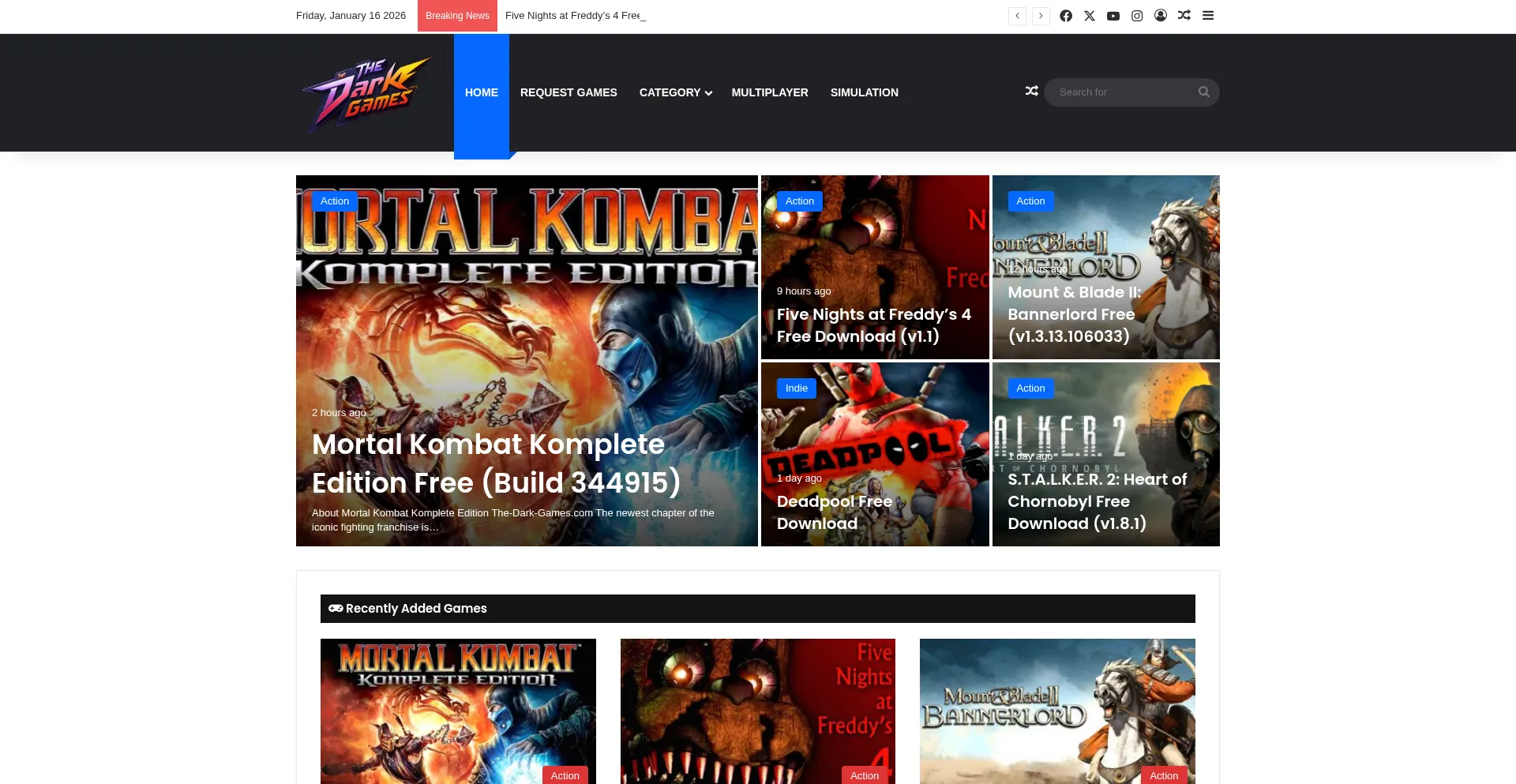
Task: Click red Action badge on Bannerlord recent card
Action: [x=1164, y=775]
